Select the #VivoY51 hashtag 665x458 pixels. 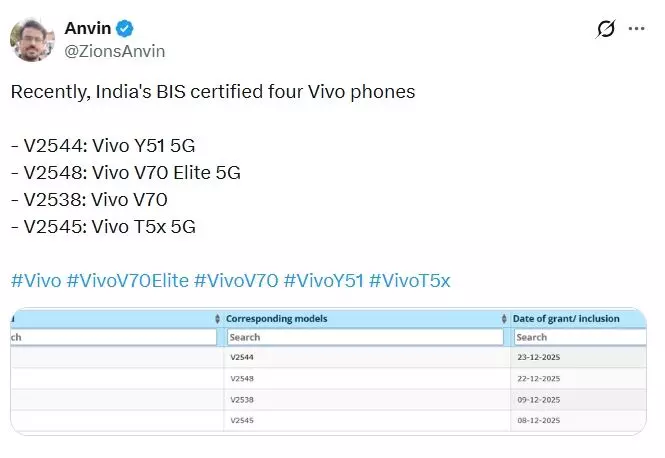324,281
